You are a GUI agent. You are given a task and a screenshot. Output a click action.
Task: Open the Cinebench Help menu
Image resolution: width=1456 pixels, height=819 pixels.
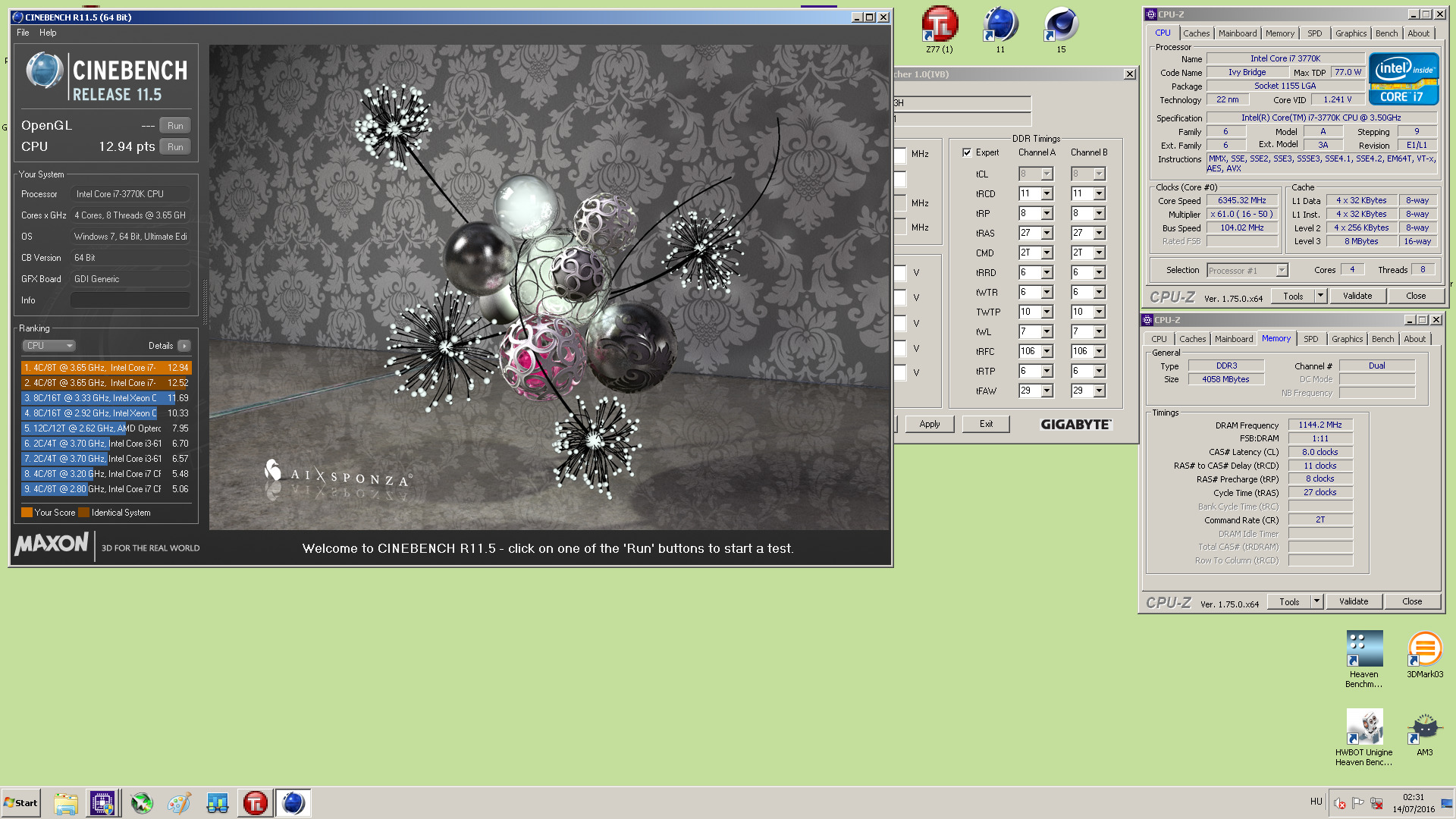coord(48,33)
